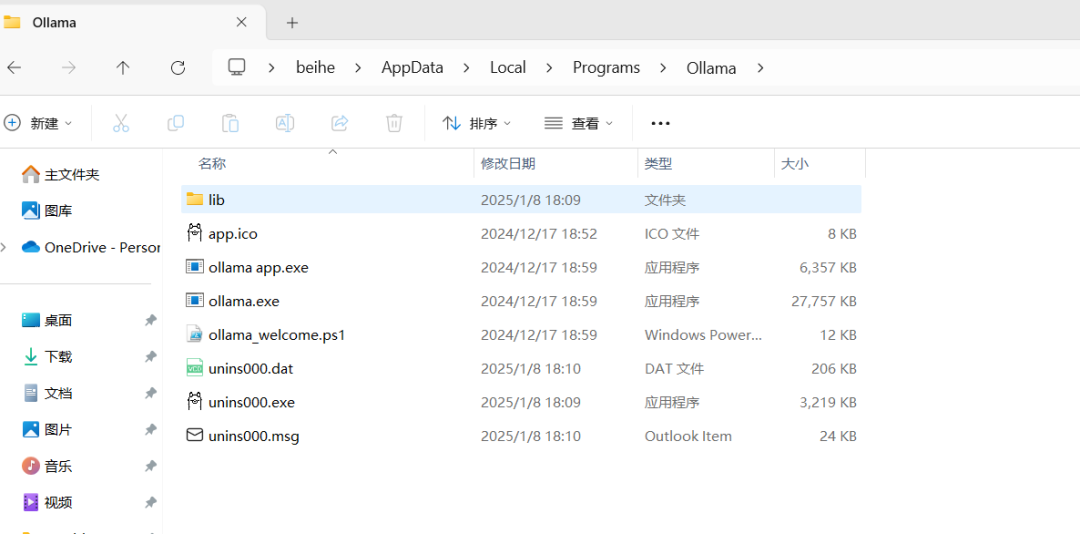
Task: Open OneDrive - Personal in sidebar
Action: click(90, 247)
